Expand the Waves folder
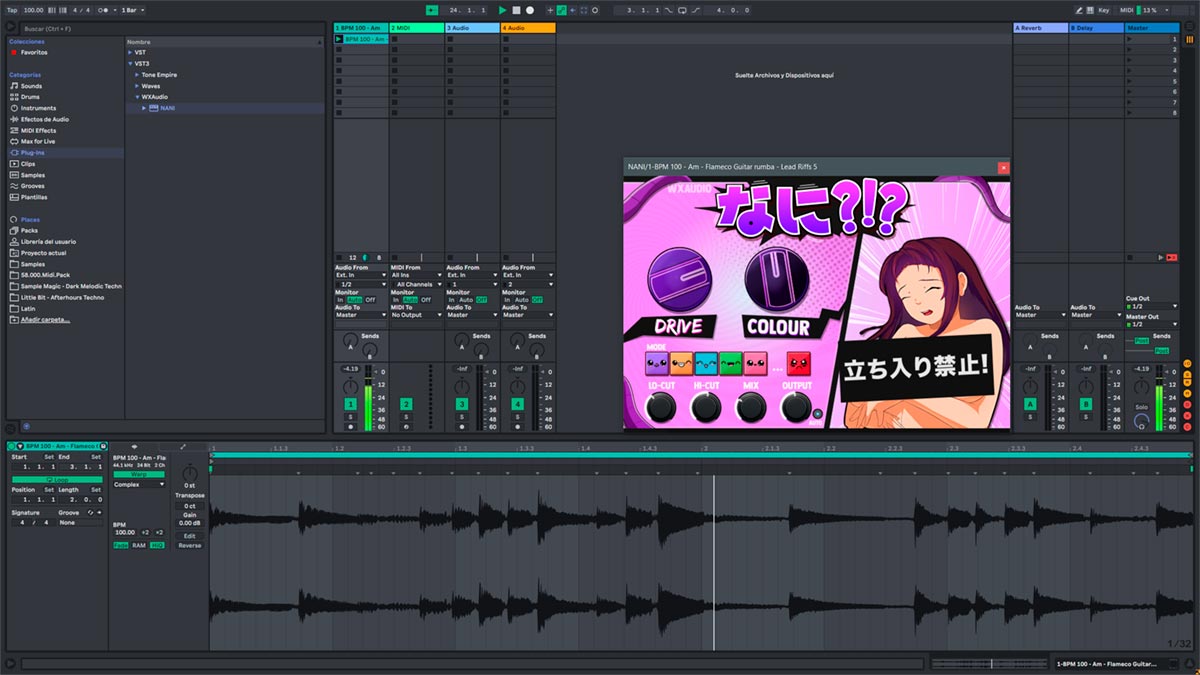Screen dimensions: 1200x675 (137, 86)
